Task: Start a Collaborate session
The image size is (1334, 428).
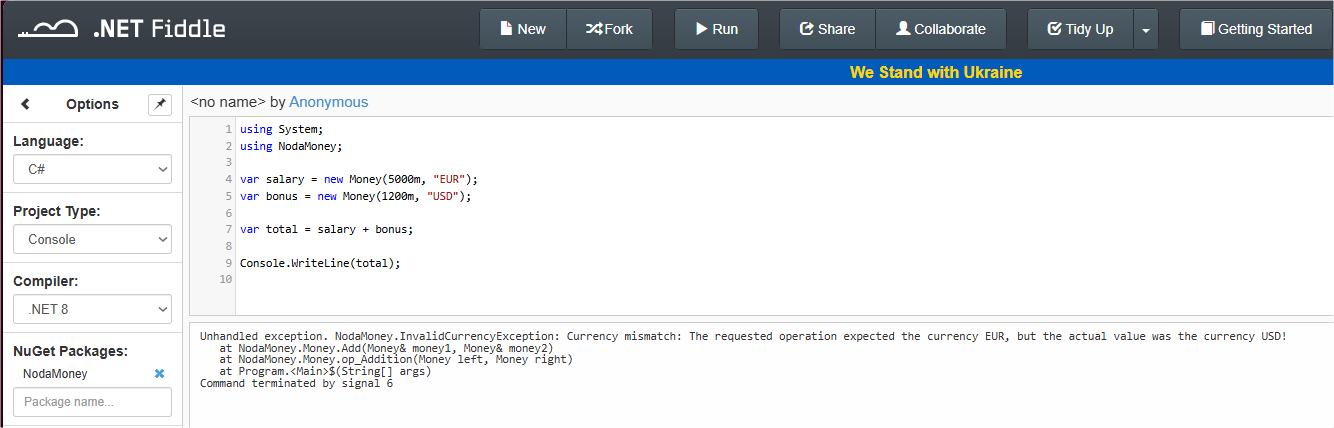Action: tap(941, 29)
